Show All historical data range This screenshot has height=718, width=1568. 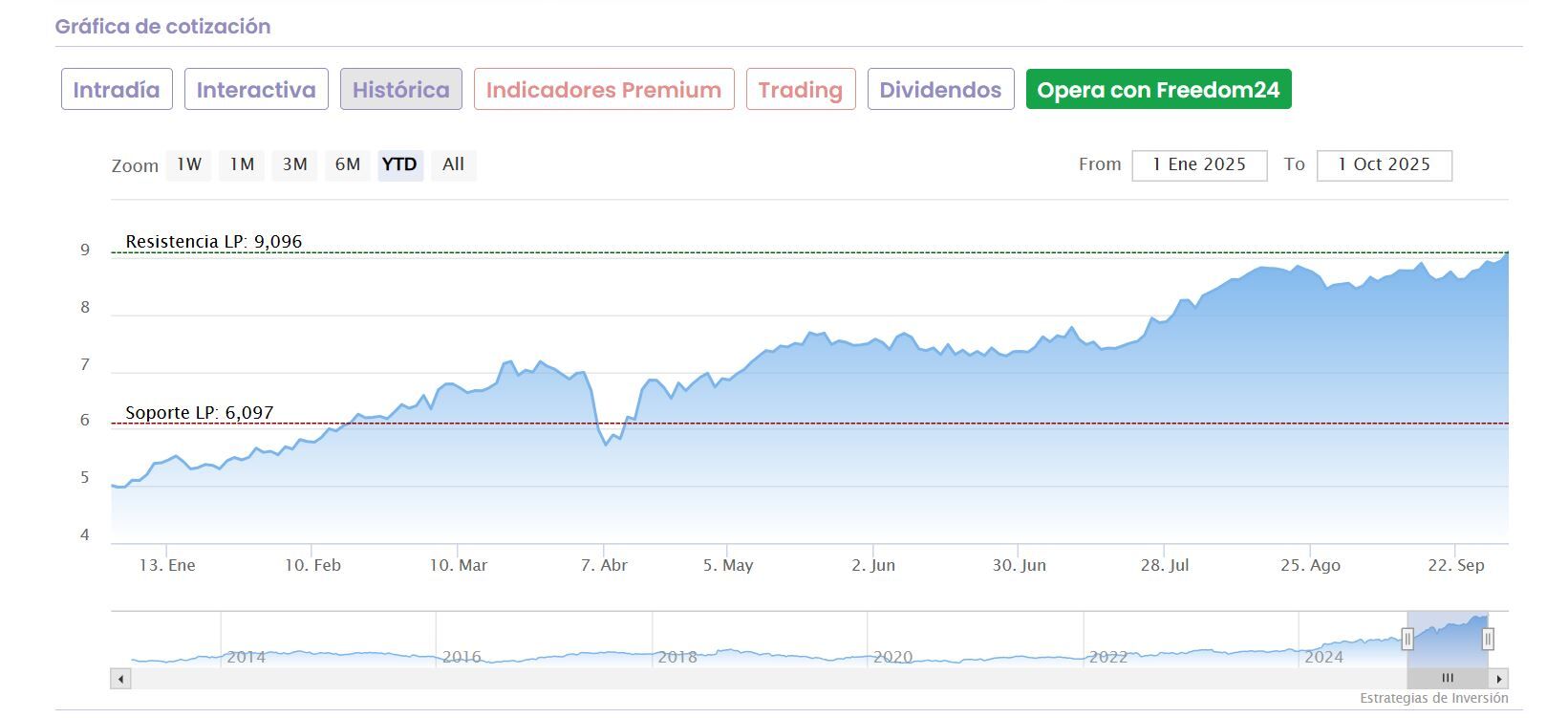(x=453, y=164)
